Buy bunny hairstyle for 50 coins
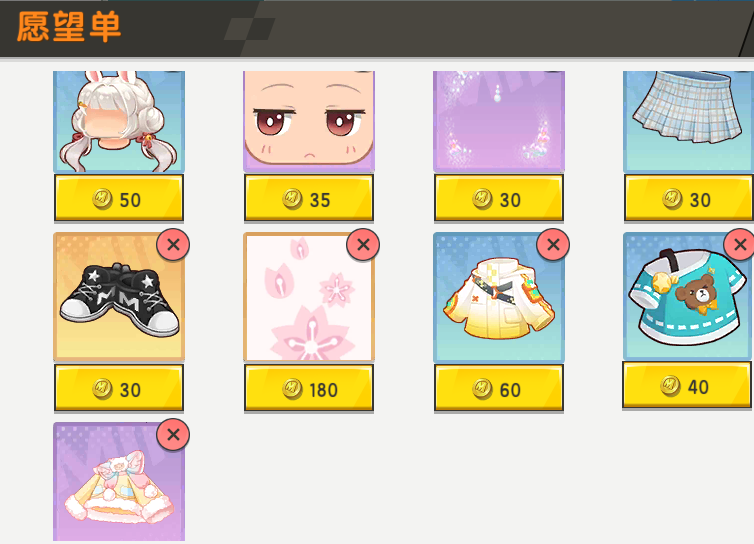This screenshot has height=544, width=754. point(119,198)
